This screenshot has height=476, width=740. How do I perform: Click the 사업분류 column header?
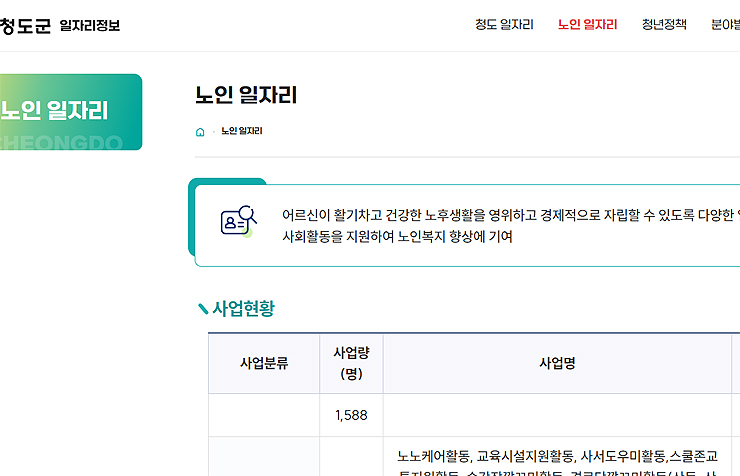264,363
